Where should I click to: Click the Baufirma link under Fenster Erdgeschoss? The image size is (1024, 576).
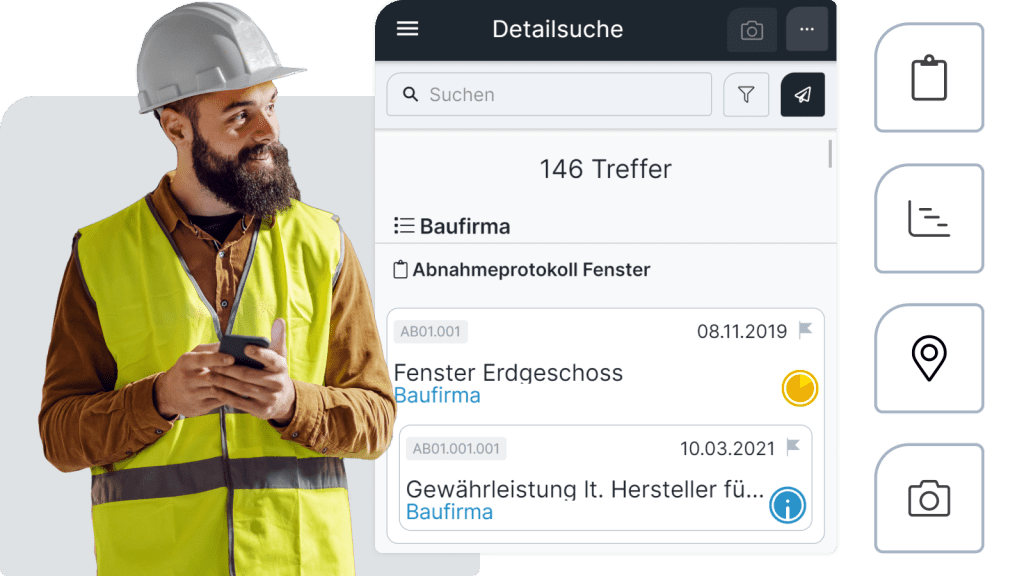pyautogui.click(x=437, y=396)
